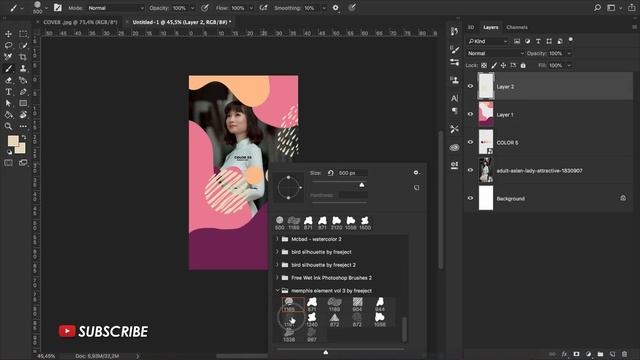Open the Fill dropdown in Layers

[569, 65]
